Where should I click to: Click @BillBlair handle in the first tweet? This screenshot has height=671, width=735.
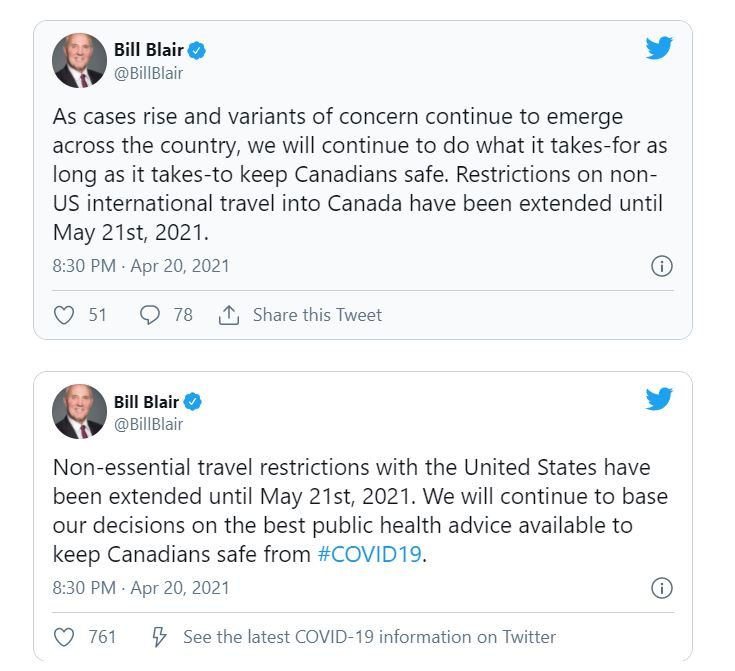(149, 74)
